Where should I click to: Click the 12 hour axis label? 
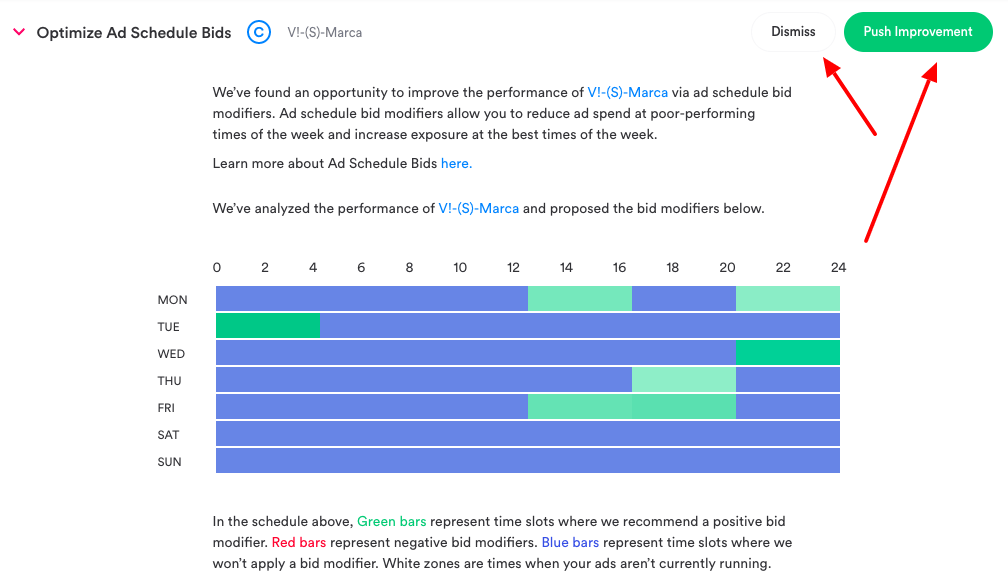click(x=513, y=267)
